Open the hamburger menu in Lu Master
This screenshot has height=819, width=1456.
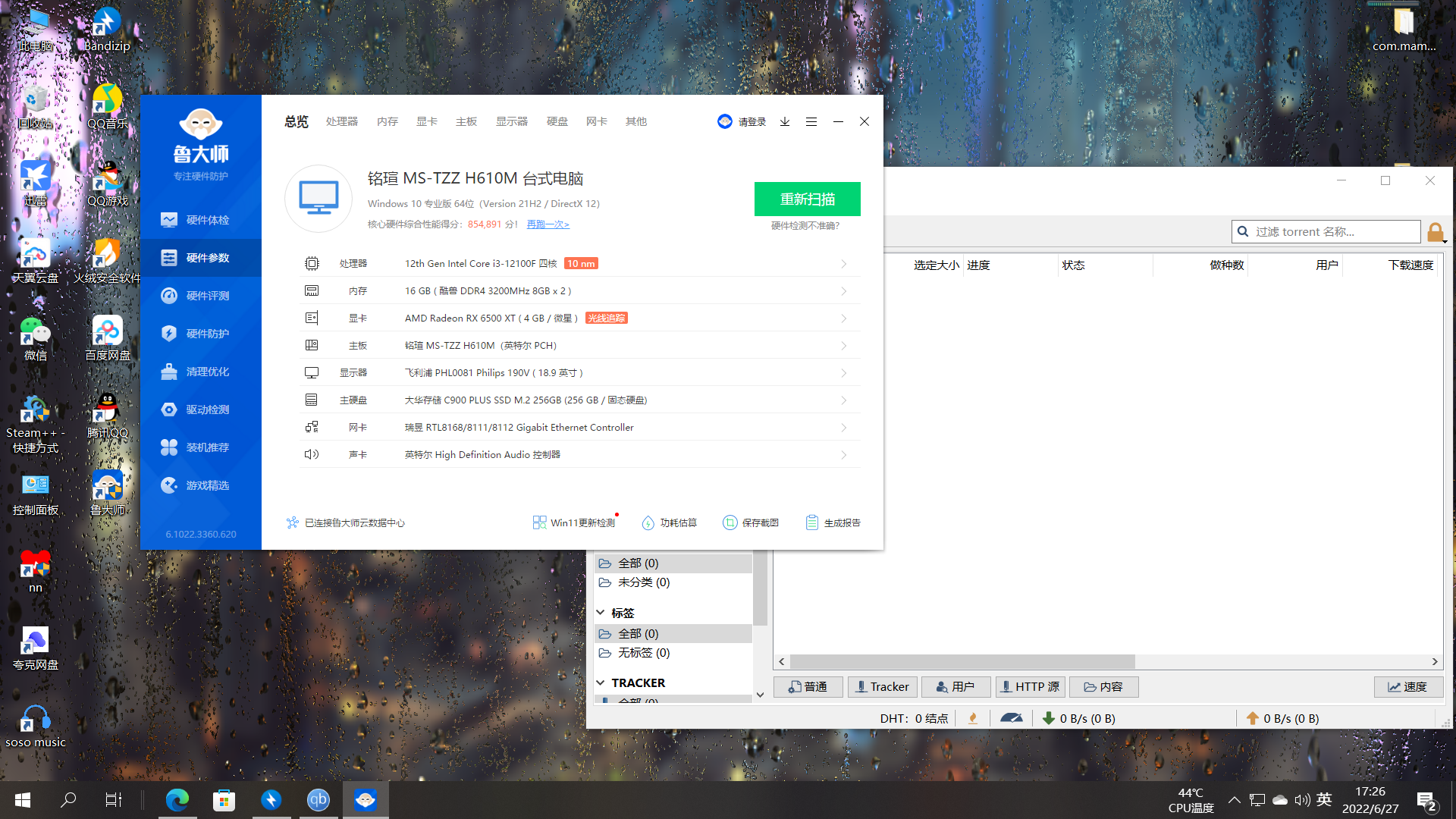coord(811,121)
